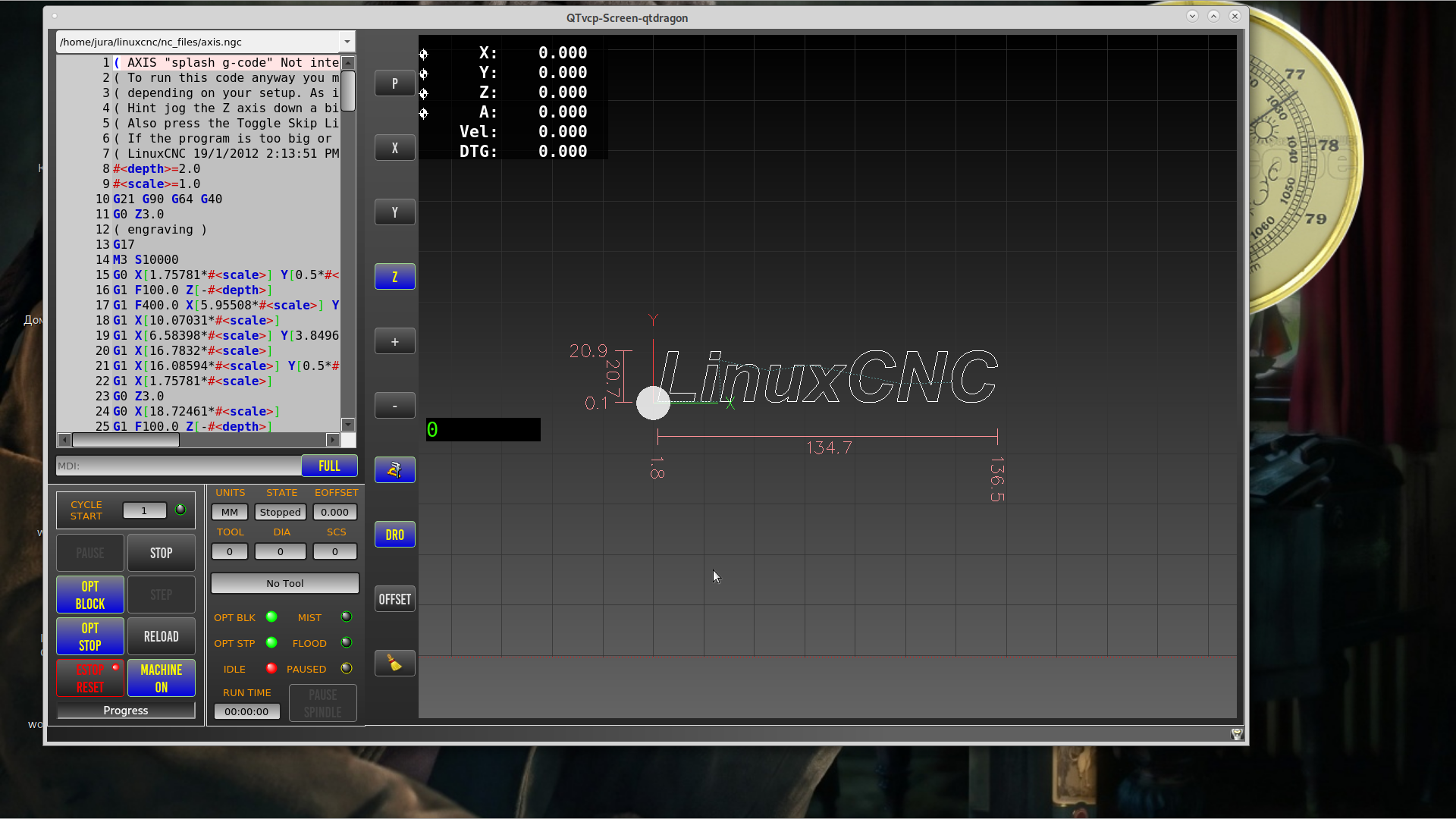Switch preview to X view
Image resolution: width=1456 pixels, height=819 pixels.
(394, 148)
